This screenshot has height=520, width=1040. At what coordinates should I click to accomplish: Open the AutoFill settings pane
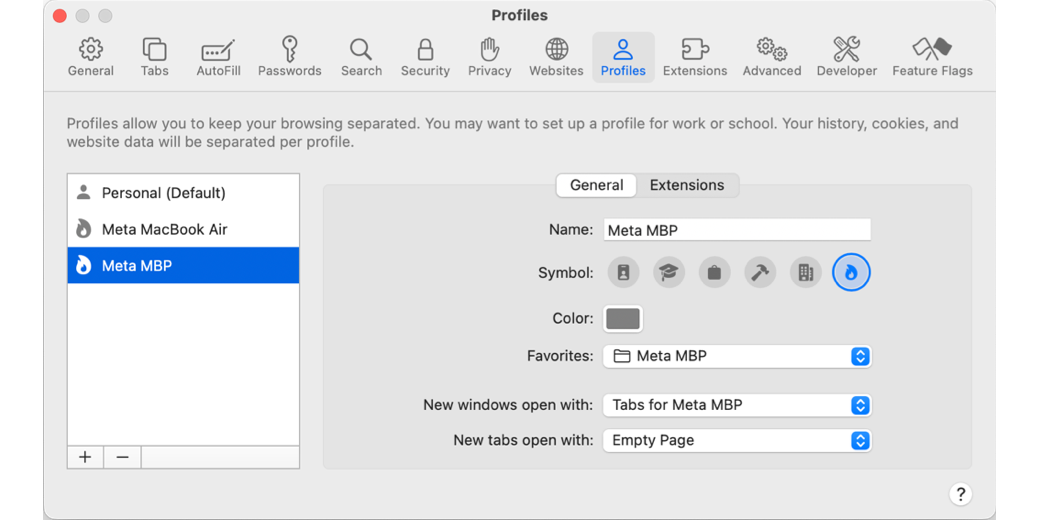tap(218, 58)
